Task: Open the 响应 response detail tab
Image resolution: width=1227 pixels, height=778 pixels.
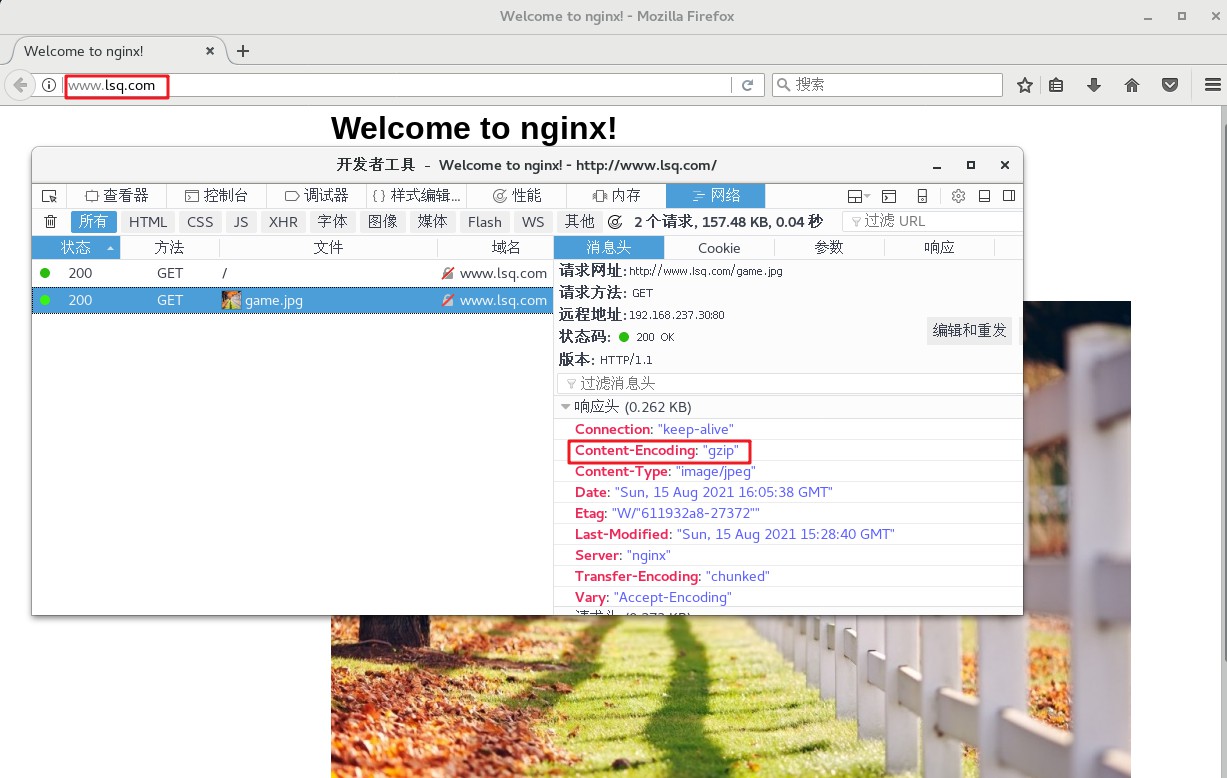Action: pyautogui.click(x=939, y=248)
